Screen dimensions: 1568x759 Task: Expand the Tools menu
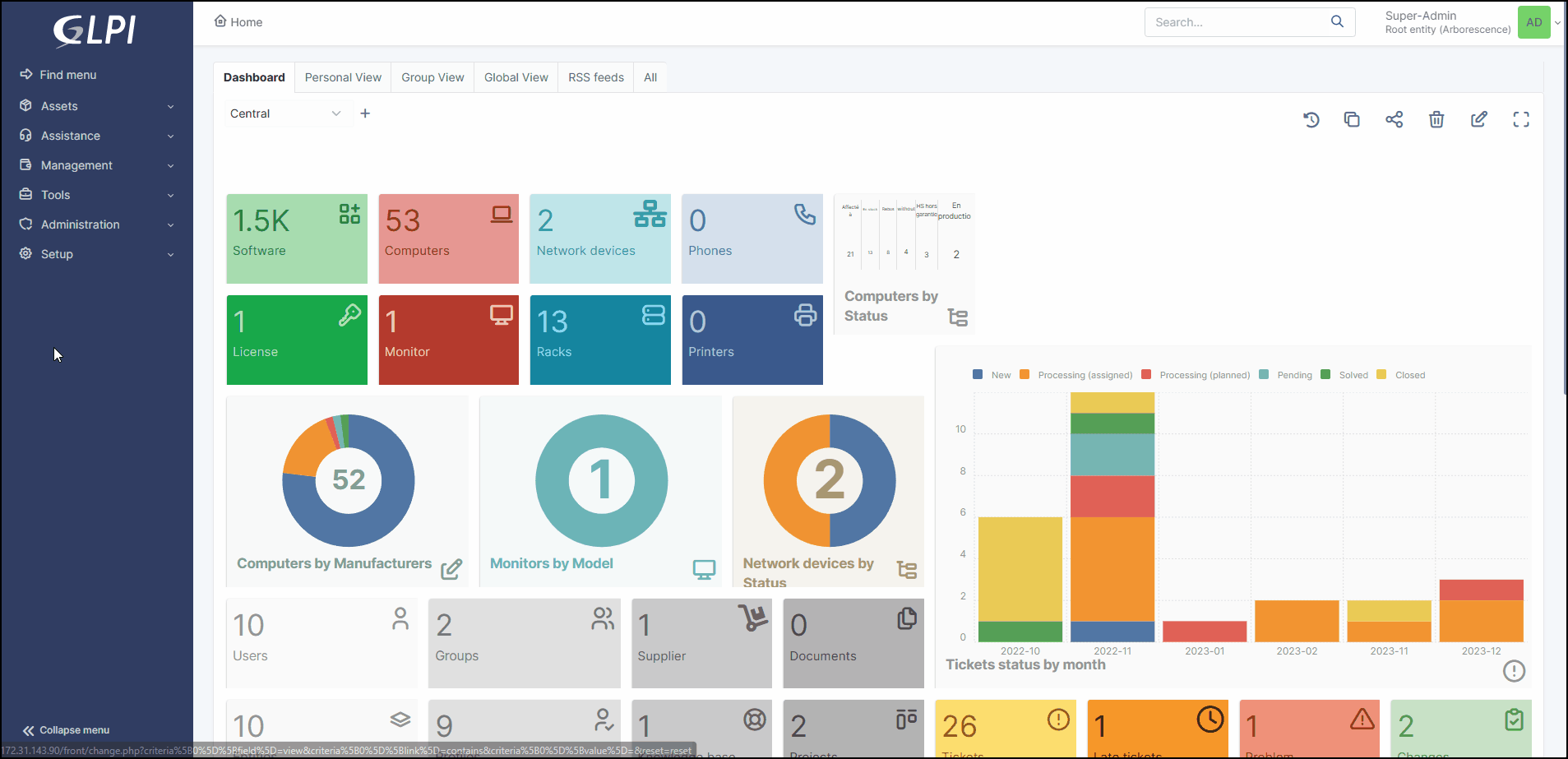point(97,195)
